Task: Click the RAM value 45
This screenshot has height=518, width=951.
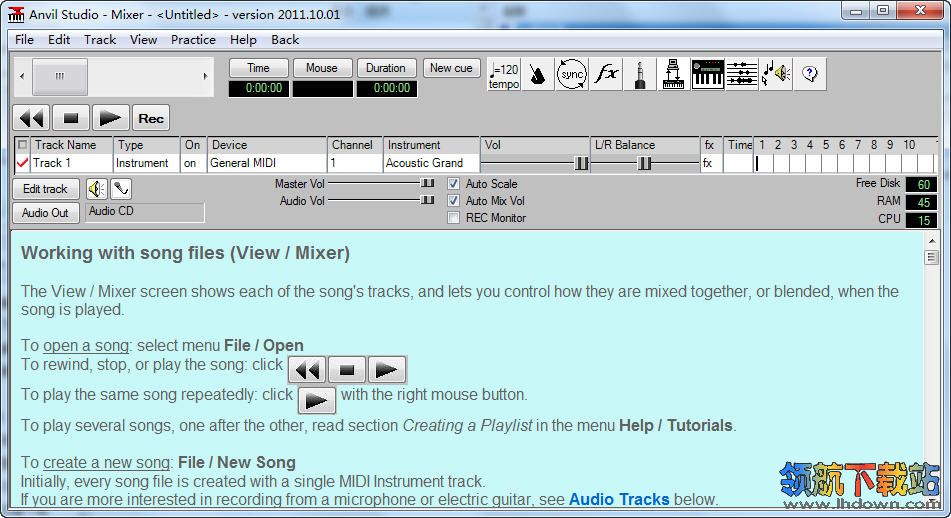Action: click(x=921, y=203)
